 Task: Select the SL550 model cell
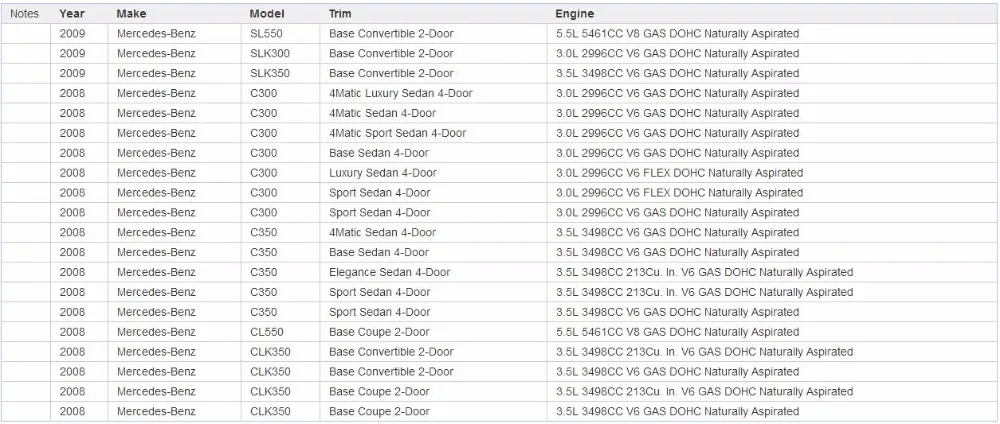coord(280,34)
